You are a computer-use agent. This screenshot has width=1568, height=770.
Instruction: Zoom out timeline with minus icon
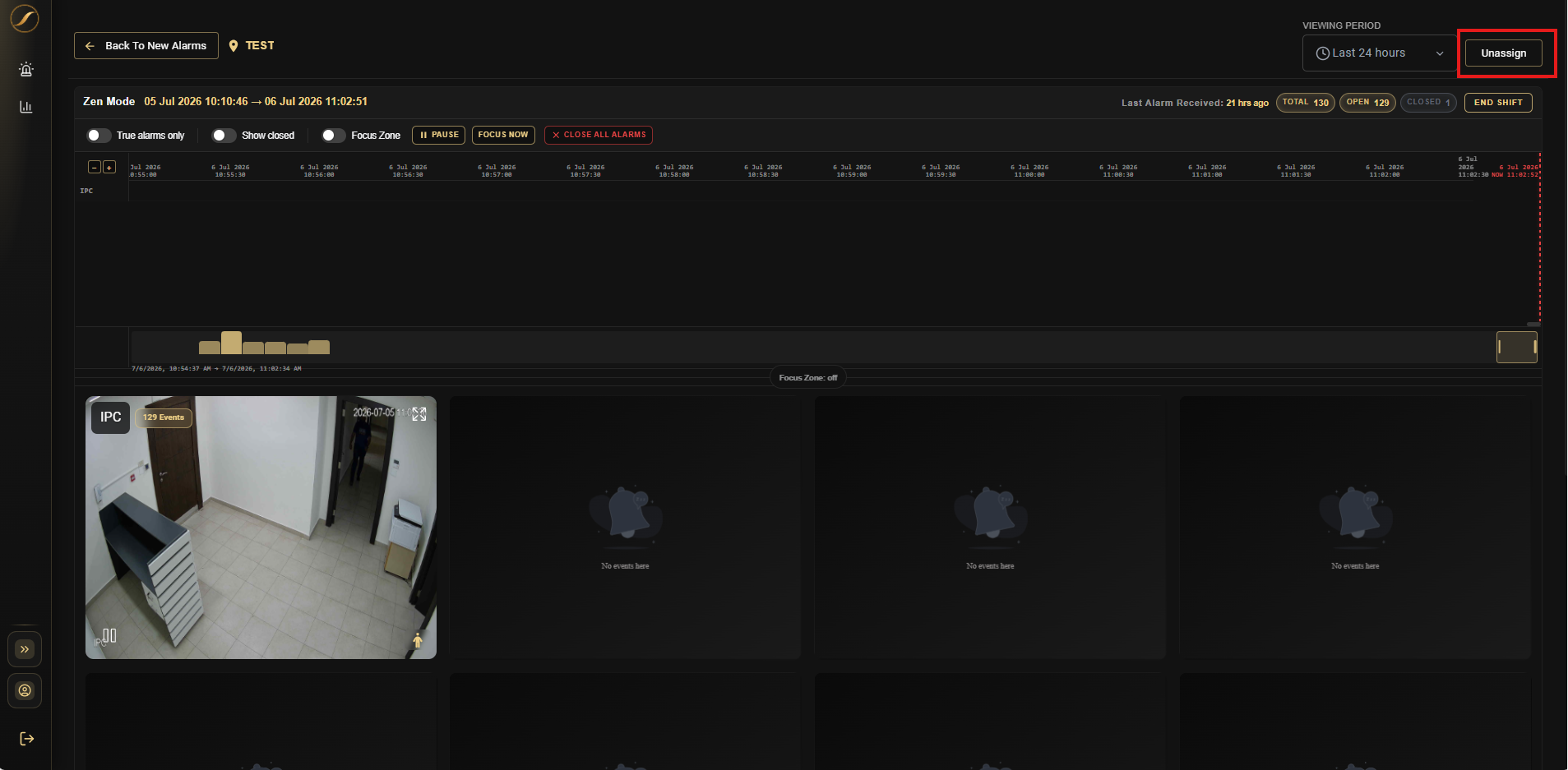[95, 167]
